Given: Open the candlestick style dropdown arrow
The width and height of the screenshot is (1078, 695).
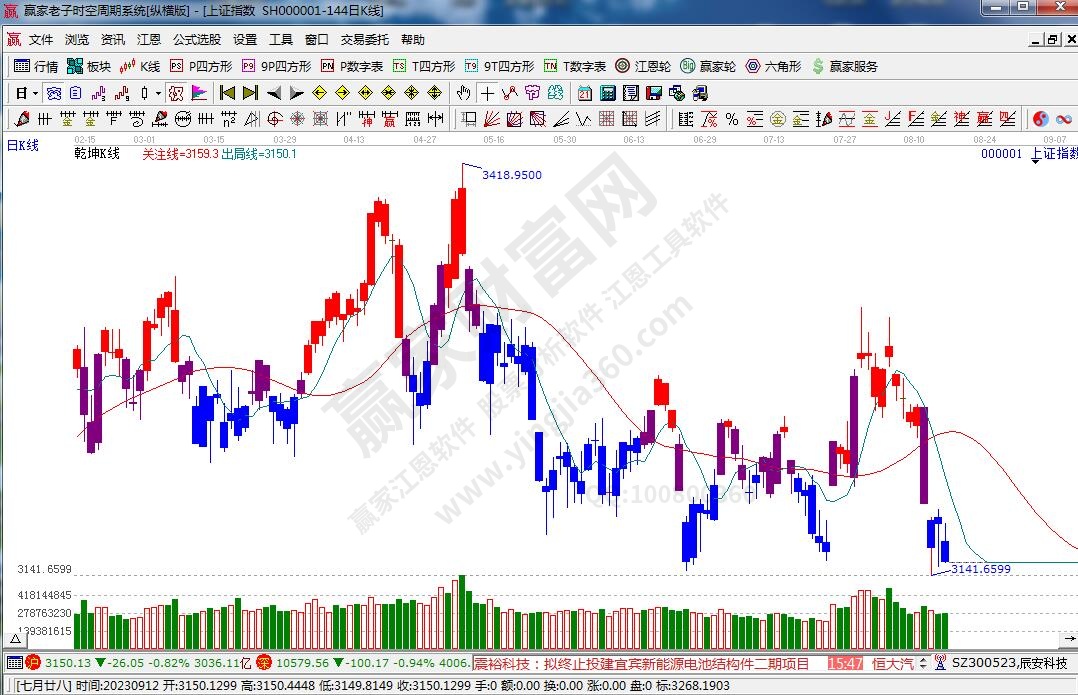Looking at the screenshot, I should pos(158,93).
